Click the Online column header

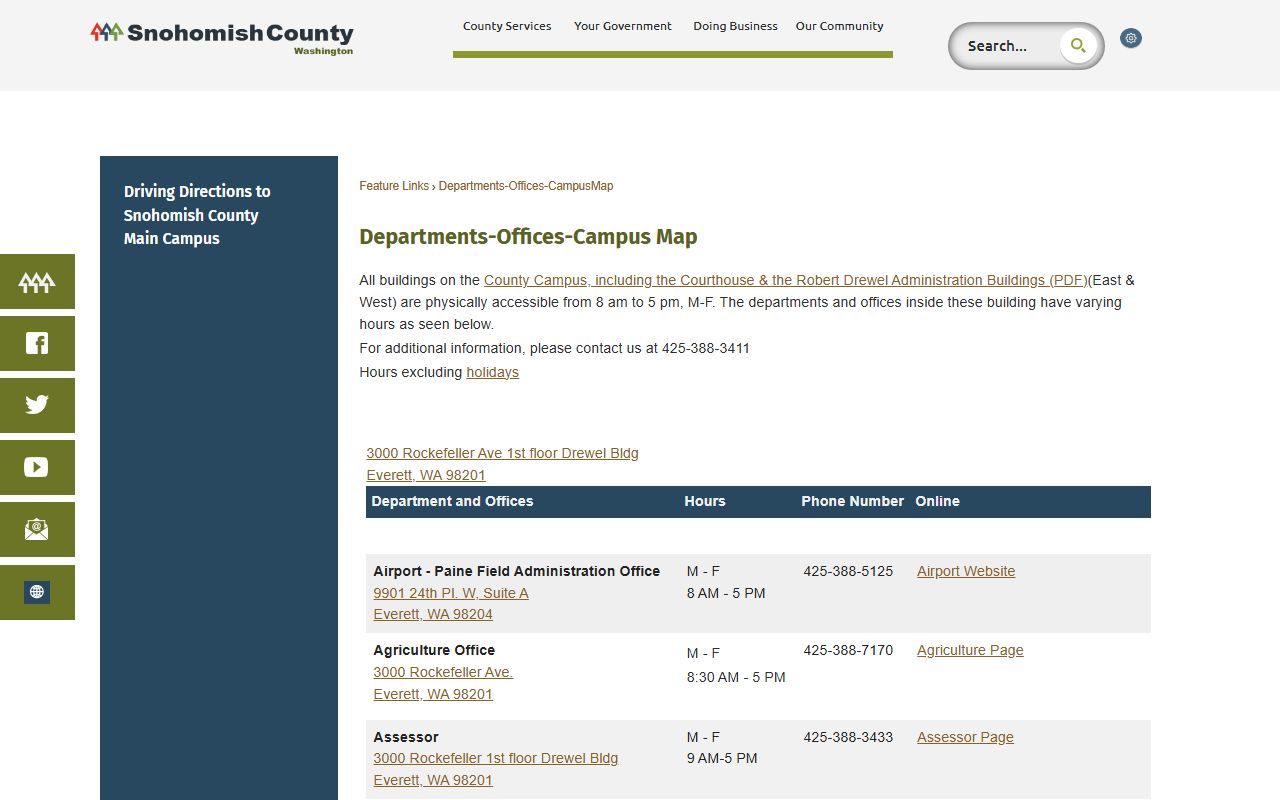coord(937,501)
